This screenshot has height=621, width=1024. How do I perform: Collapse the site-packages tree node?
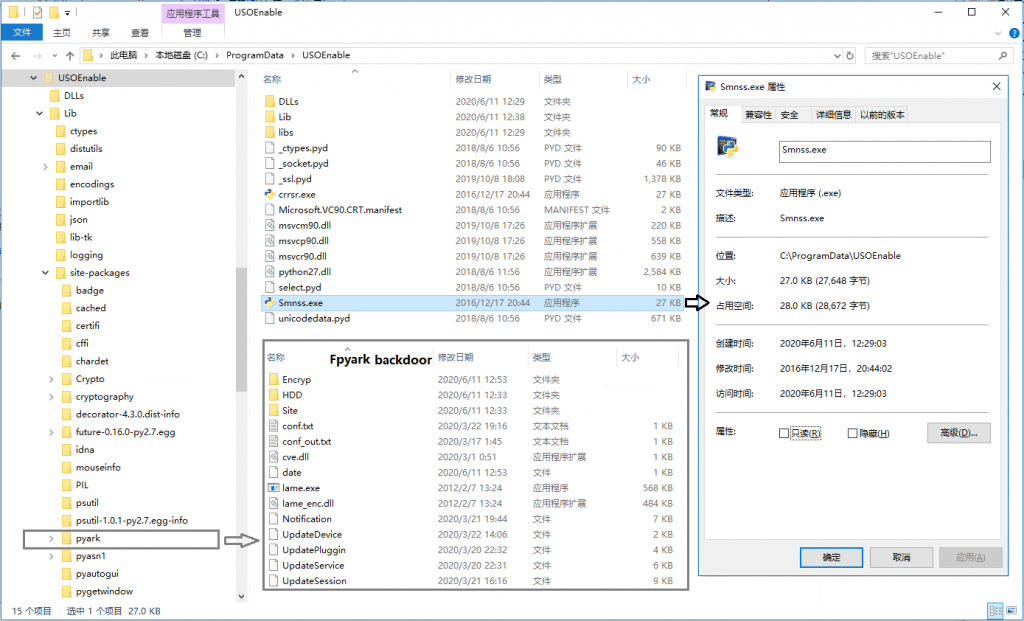46,273
